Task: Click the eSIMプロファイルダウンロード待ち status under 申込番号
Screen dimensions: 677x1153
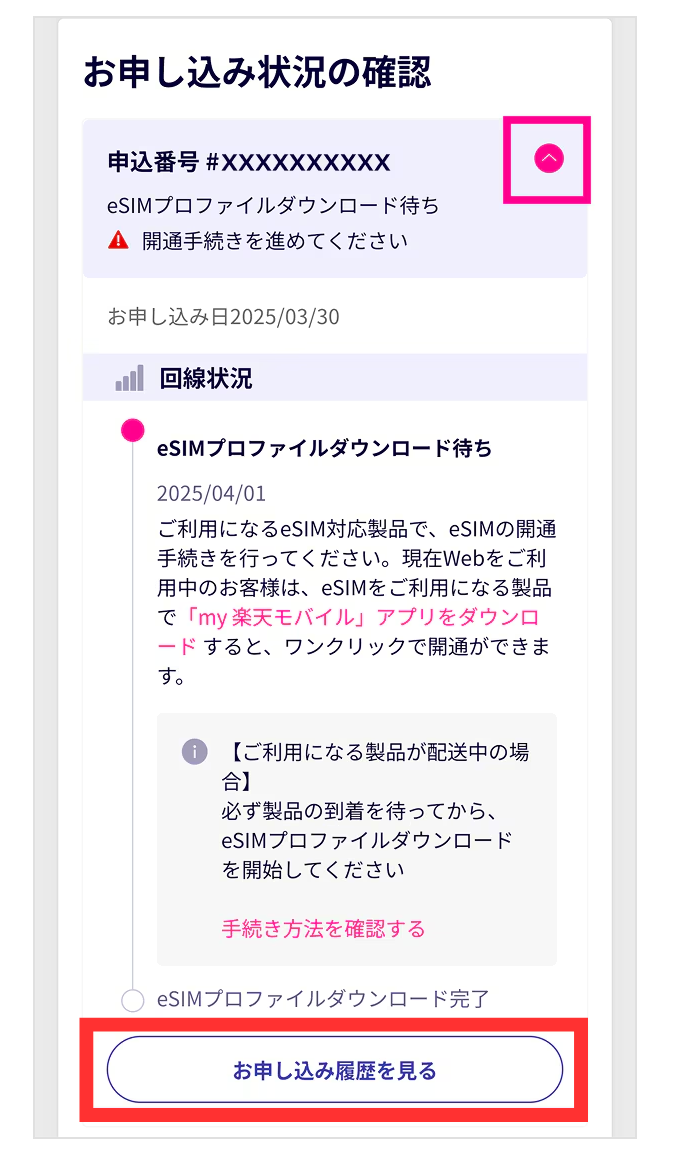Action: point(272,207)
